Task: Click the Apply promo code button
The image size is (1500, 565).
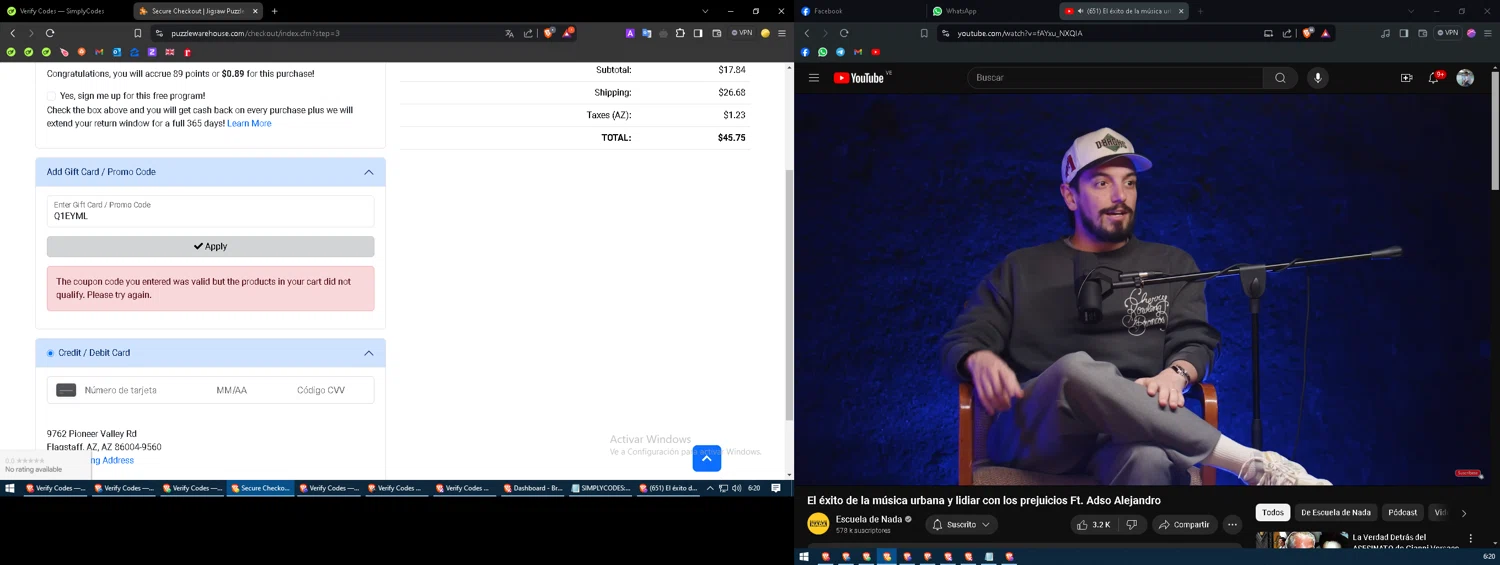Action: (210, 246)
